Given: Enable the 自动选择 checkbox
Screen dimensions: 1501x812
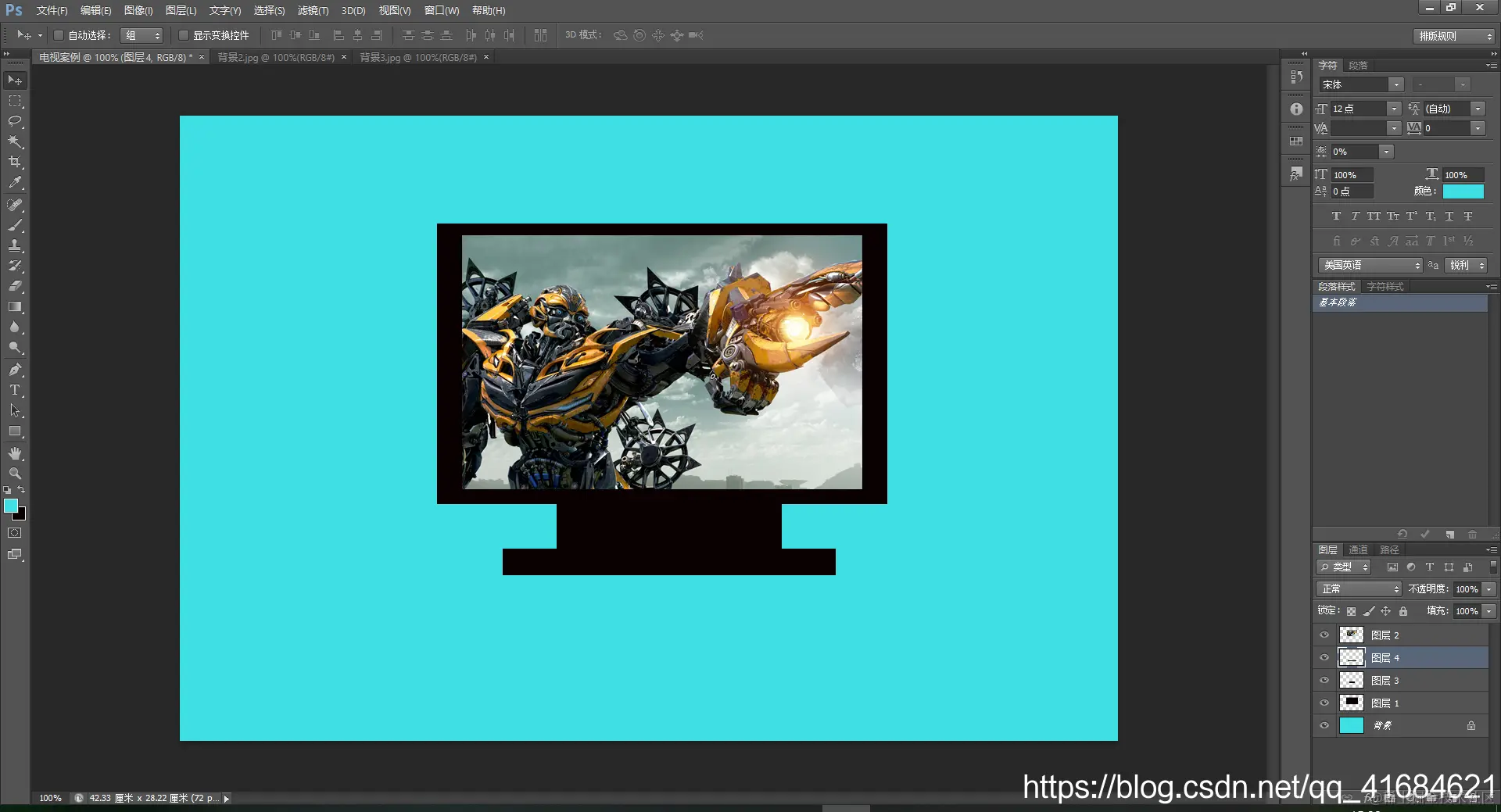Looking at the screenshot, I should [x=59, y=35].
